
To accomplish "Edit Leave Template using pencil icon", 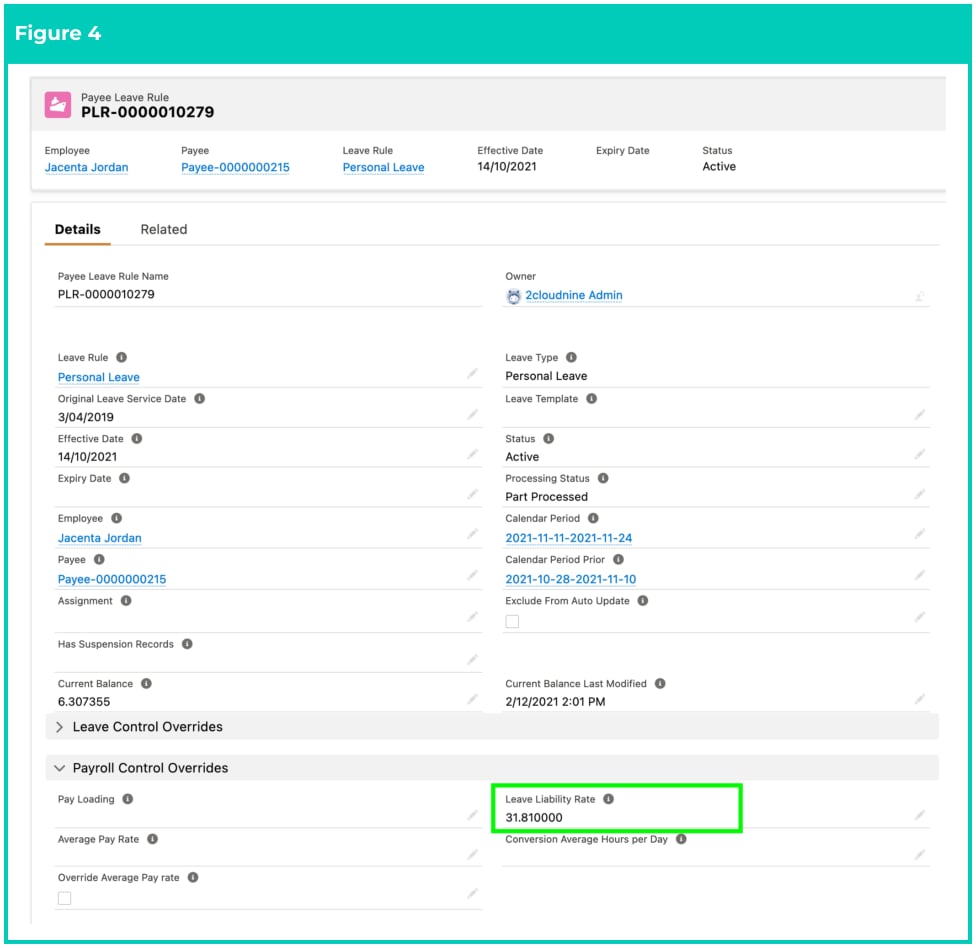I will 919,415.
